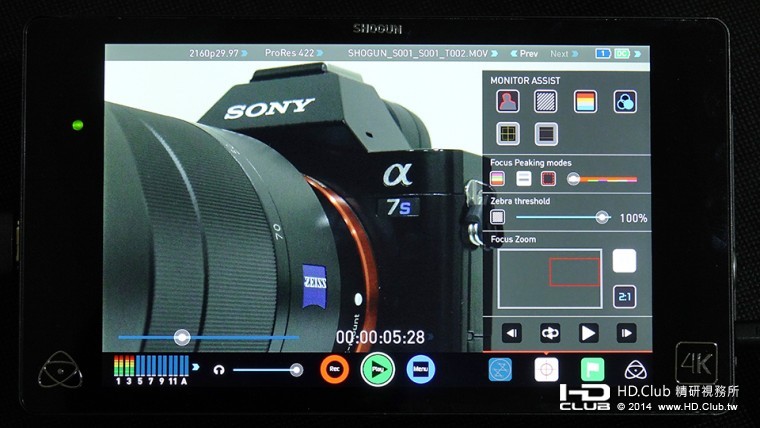Open the SHOGUN_S001_S001_T002.MOV file menu

[423, 53]
